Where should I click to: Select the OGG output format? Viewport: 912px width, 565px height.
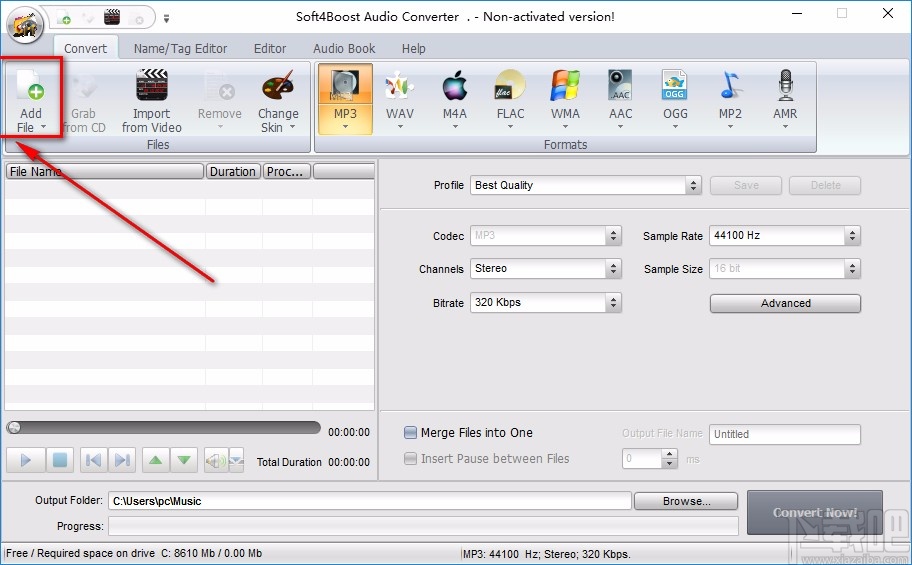pyautogui.click(x=675, y=99)
